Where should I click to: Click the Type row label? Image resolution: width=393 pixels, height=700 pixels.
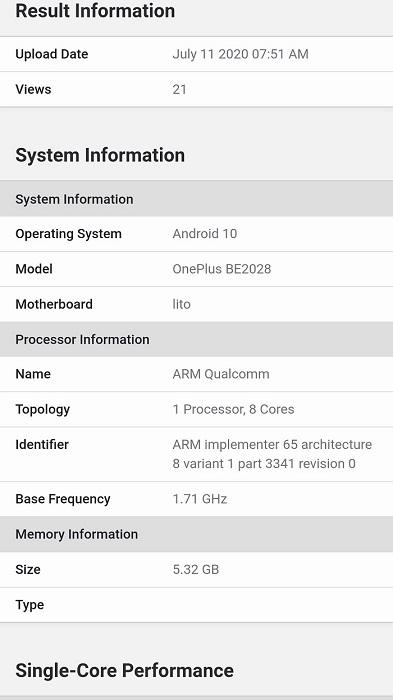tap(29, 605)
